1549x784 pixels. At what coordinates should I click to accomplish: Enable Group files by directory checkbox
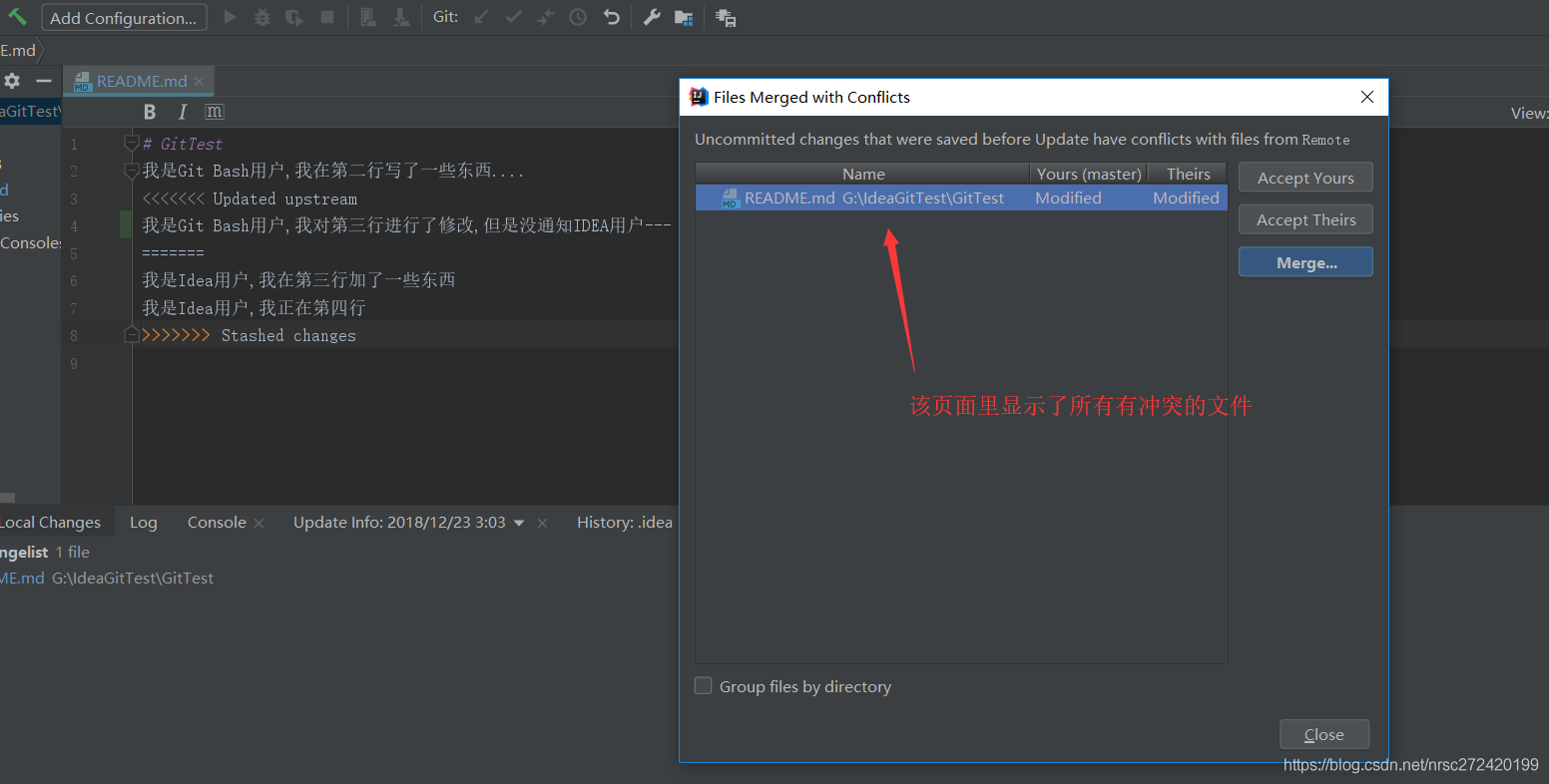click(704, 686)
